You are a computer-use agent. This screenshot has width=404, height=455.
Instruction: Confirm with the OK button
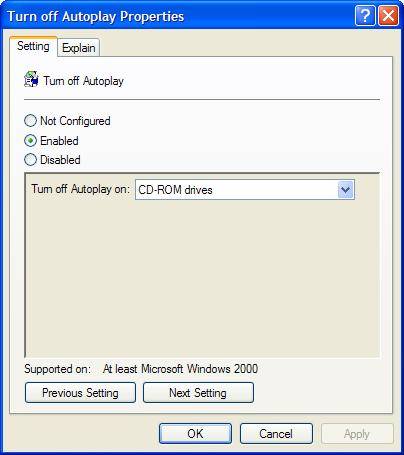tap(195, 434)
